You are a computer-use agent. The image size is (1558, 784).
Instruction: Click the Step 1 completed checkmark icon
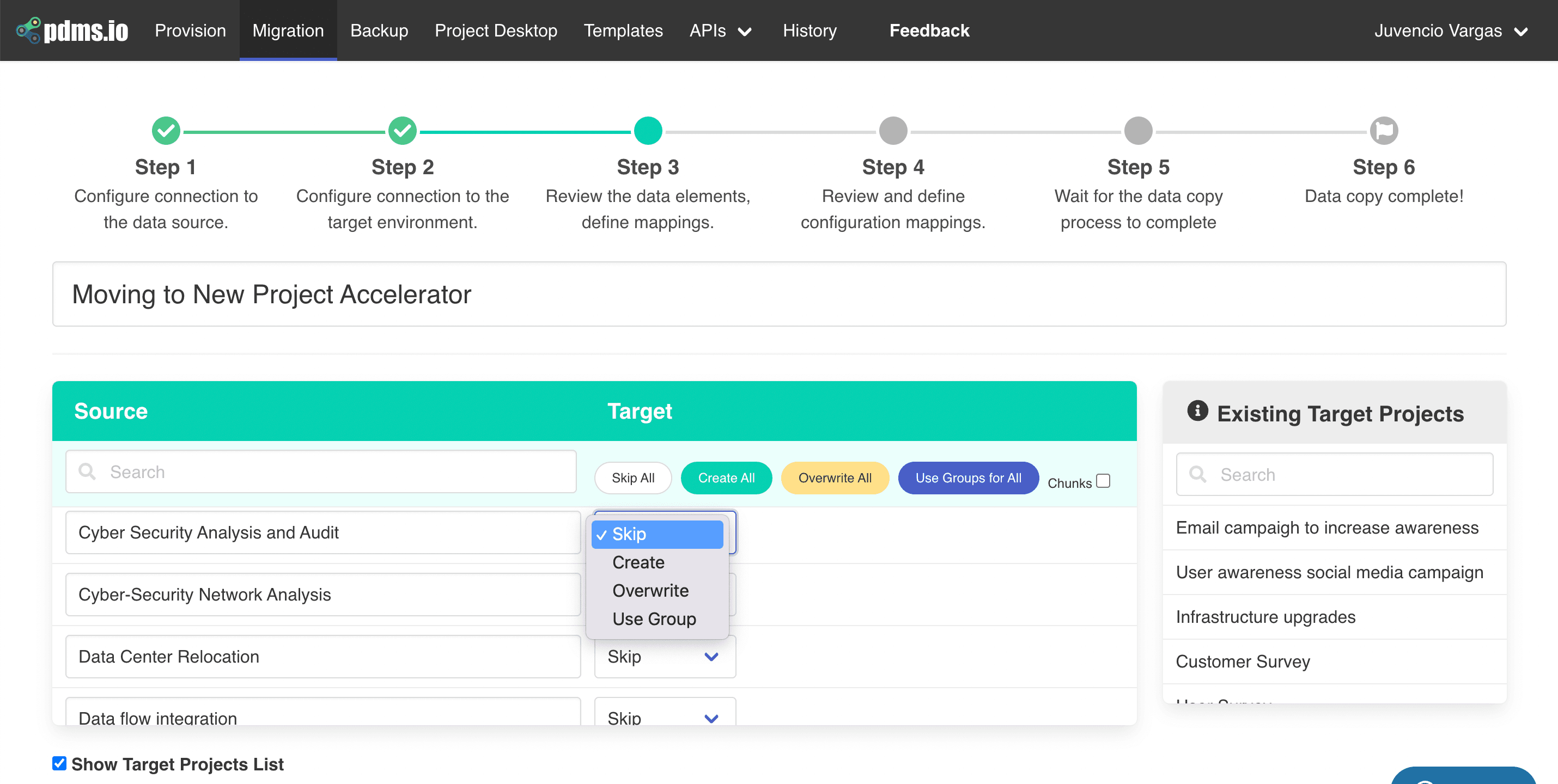click(166, 131)
